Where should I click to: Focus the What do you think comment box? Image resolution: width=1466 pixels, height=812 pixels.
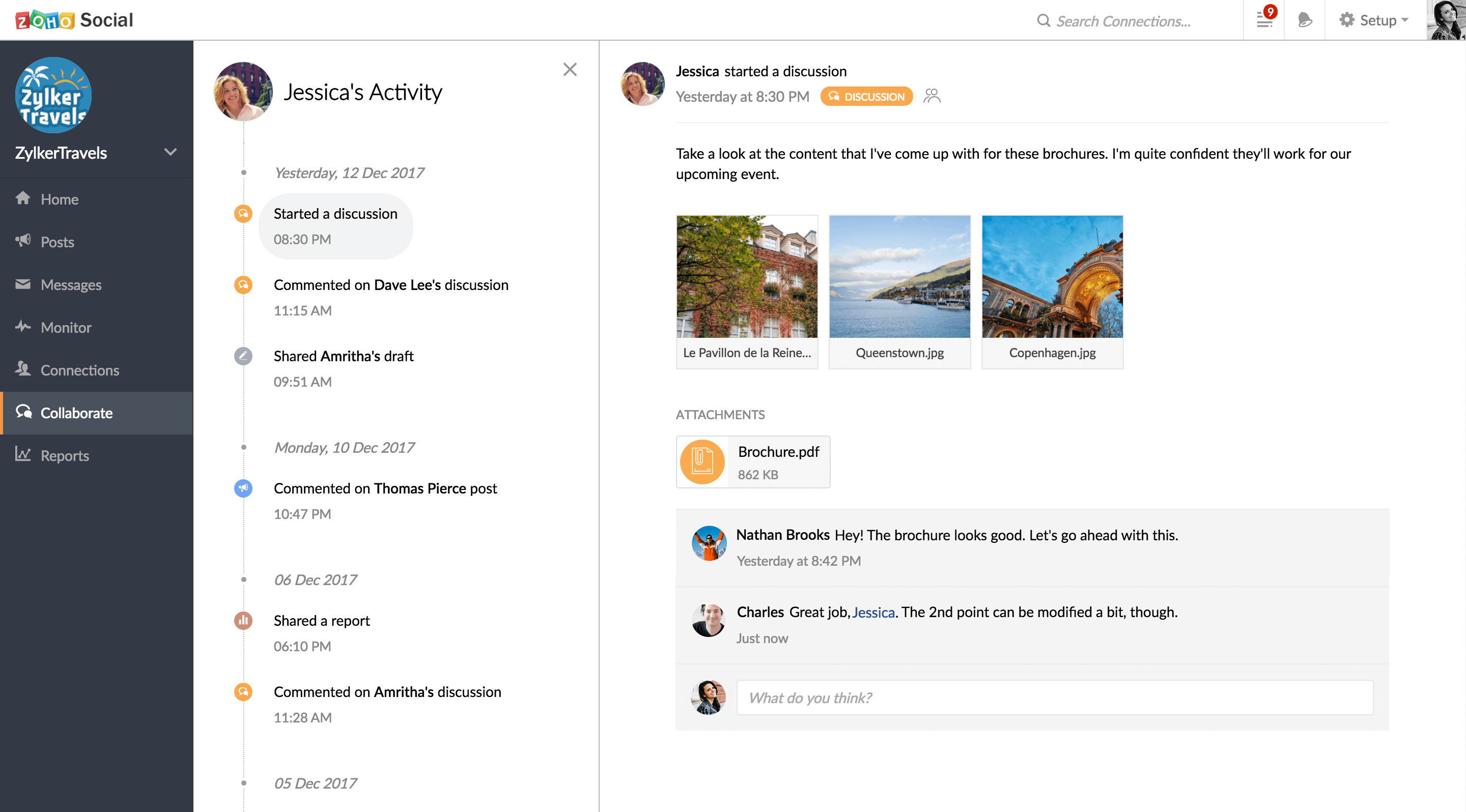pyautogui.click(x=1055, y=697)
